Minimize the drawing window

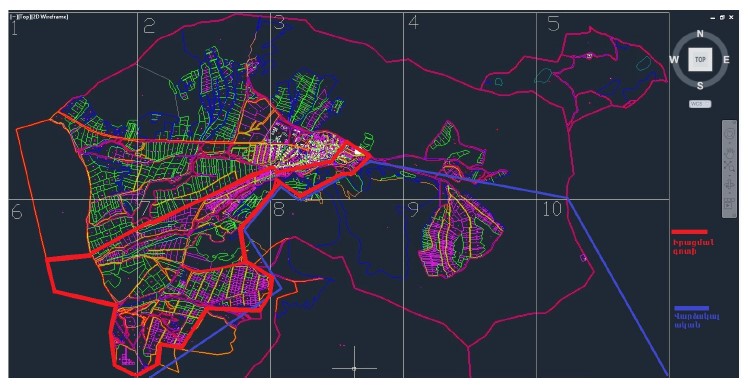(x=713, y=18)
